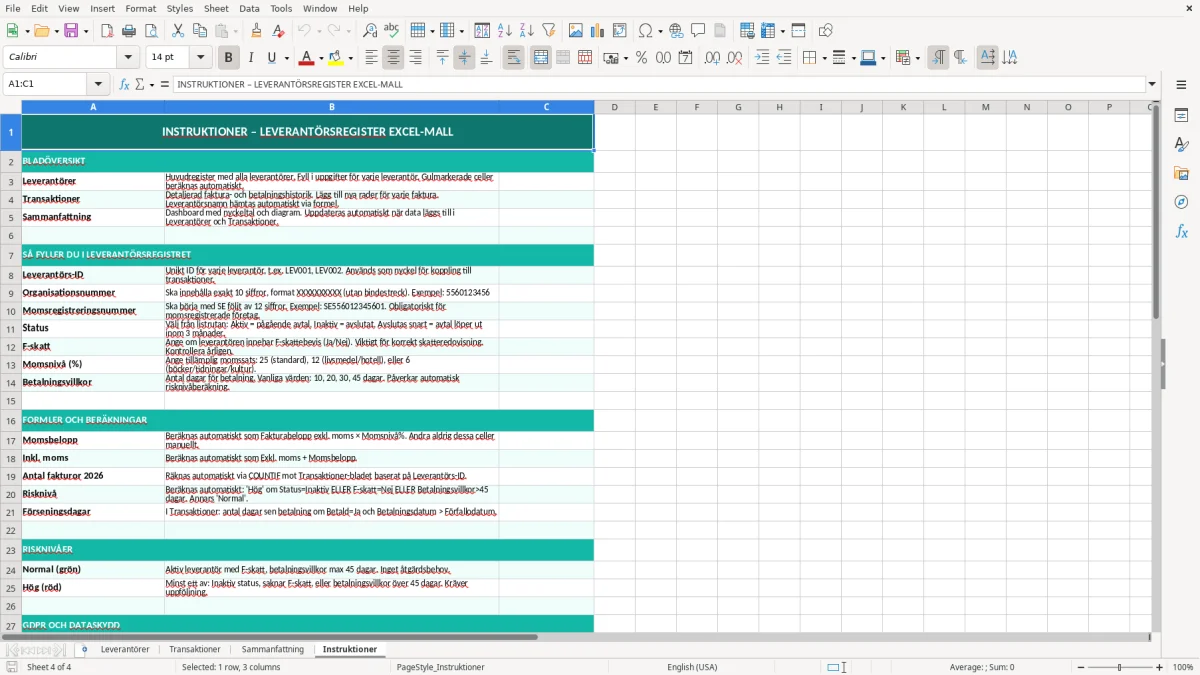Save the document with the Save icon
Viewport: 1200px width, 675px height.
[70, 31]
